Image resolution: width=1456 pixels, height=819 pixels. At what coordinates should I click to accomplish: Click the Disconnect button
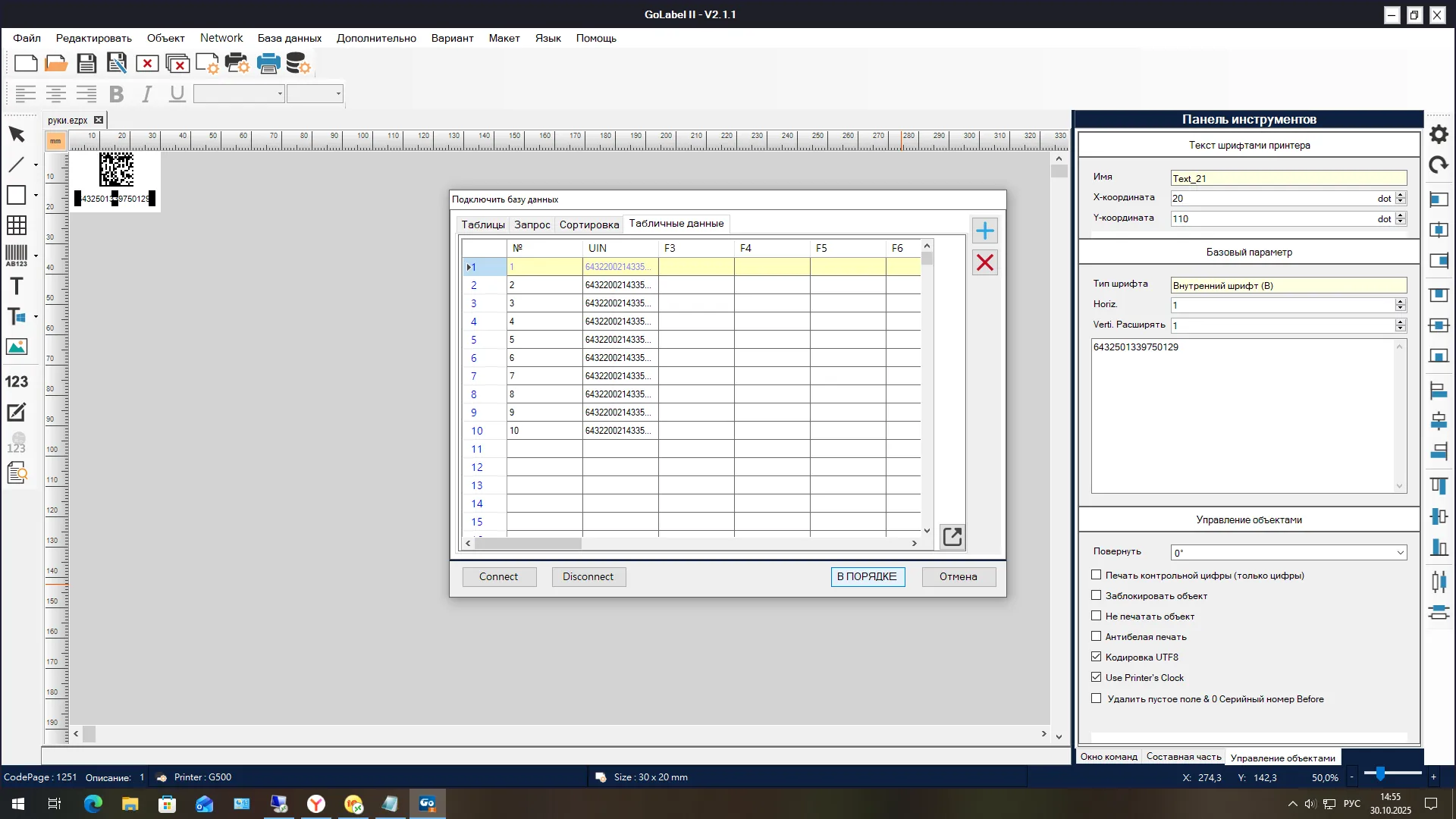[588, 576]
